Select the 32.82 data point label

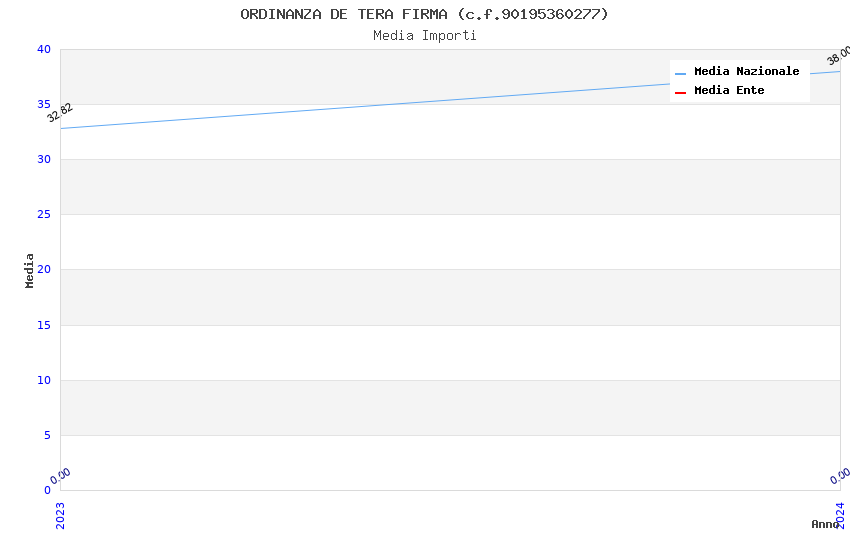point(60,112)
